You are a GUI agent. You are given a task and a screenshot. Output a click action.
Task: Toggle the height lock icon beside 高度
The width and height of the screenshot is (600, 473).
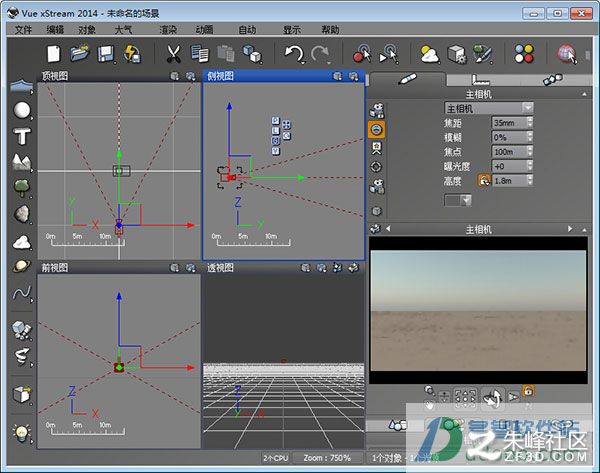tap(484, 180)
